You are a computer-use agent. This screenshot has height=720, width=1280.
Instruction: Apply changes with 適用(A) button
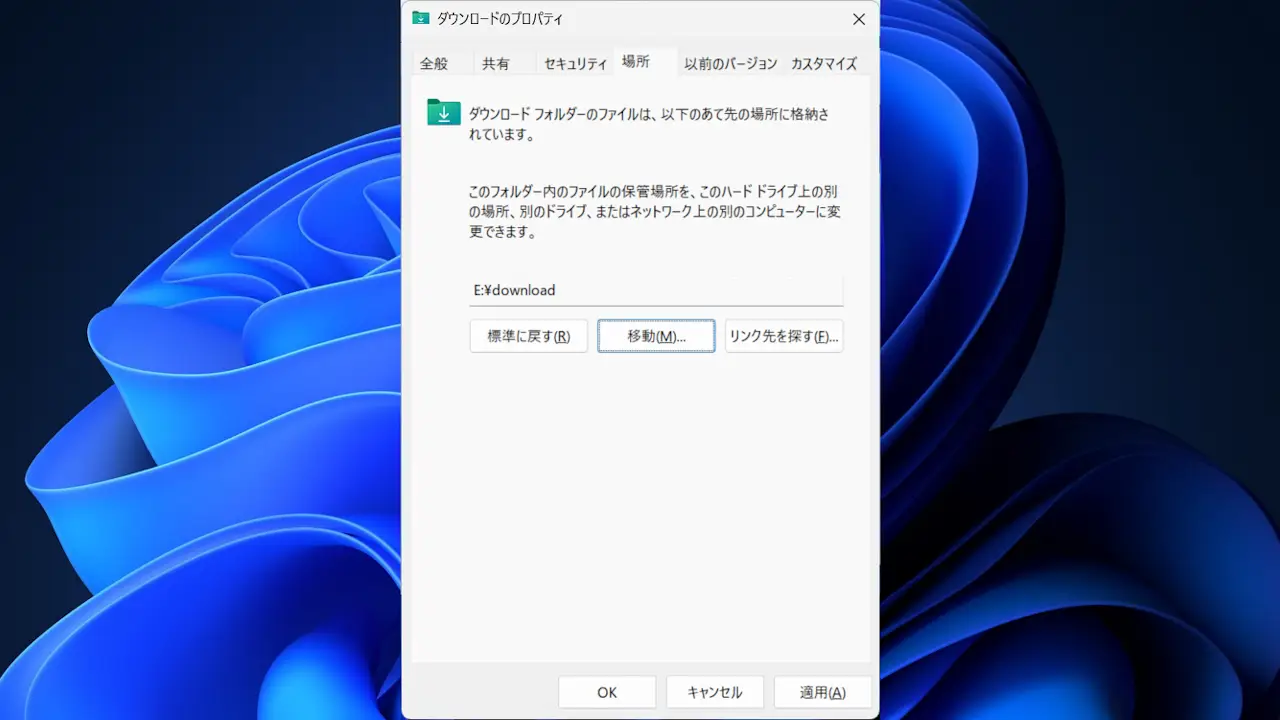pyautogui.click(x=822, y=692)
